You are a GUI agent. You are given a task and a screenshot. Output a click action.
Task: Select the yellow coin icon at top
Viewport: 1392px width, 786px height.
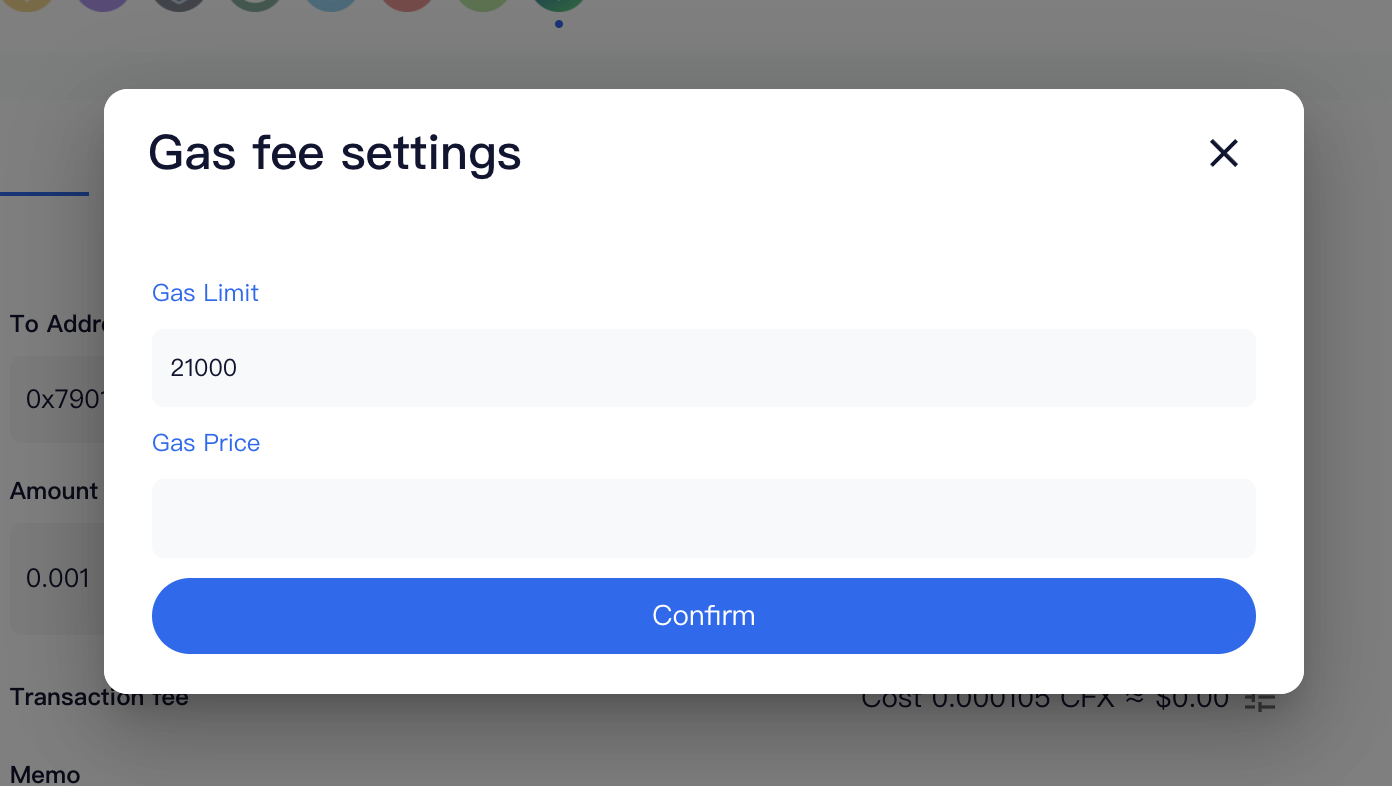click(x=28, y=3)
